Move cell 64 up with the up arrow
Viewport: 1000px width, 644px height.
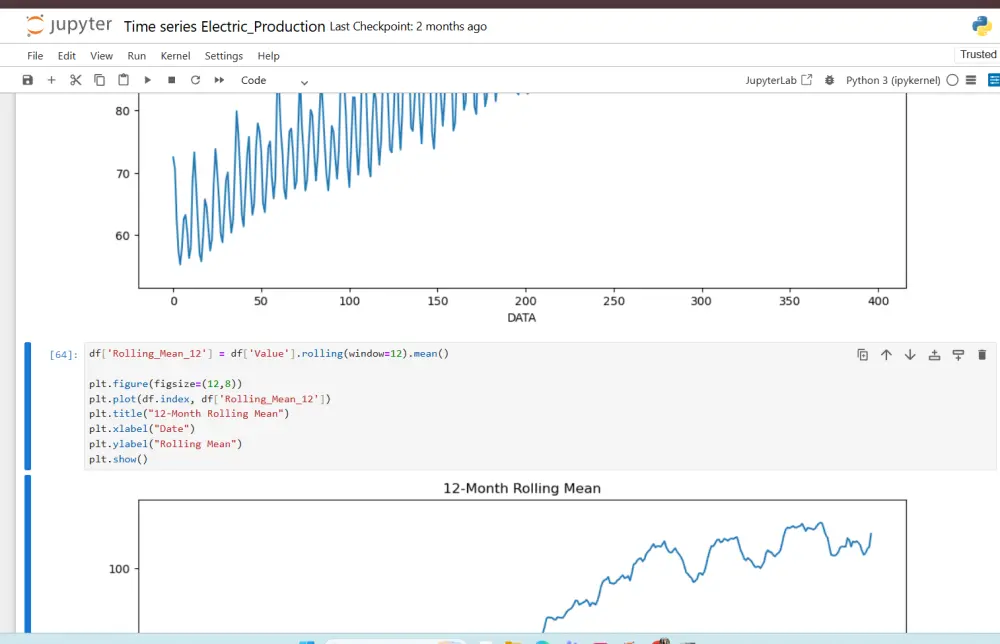coord(886,355)
